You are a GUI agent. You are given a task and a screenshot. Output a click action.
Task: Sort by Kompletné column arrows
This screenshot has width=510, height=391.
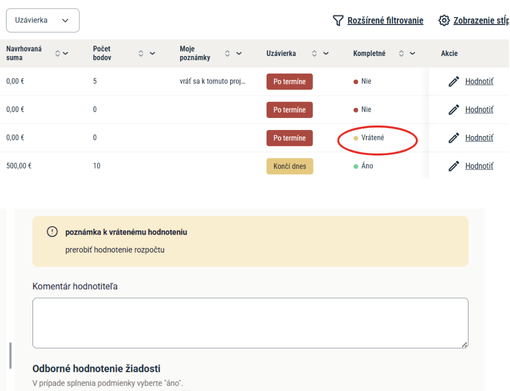click(401, 53)
